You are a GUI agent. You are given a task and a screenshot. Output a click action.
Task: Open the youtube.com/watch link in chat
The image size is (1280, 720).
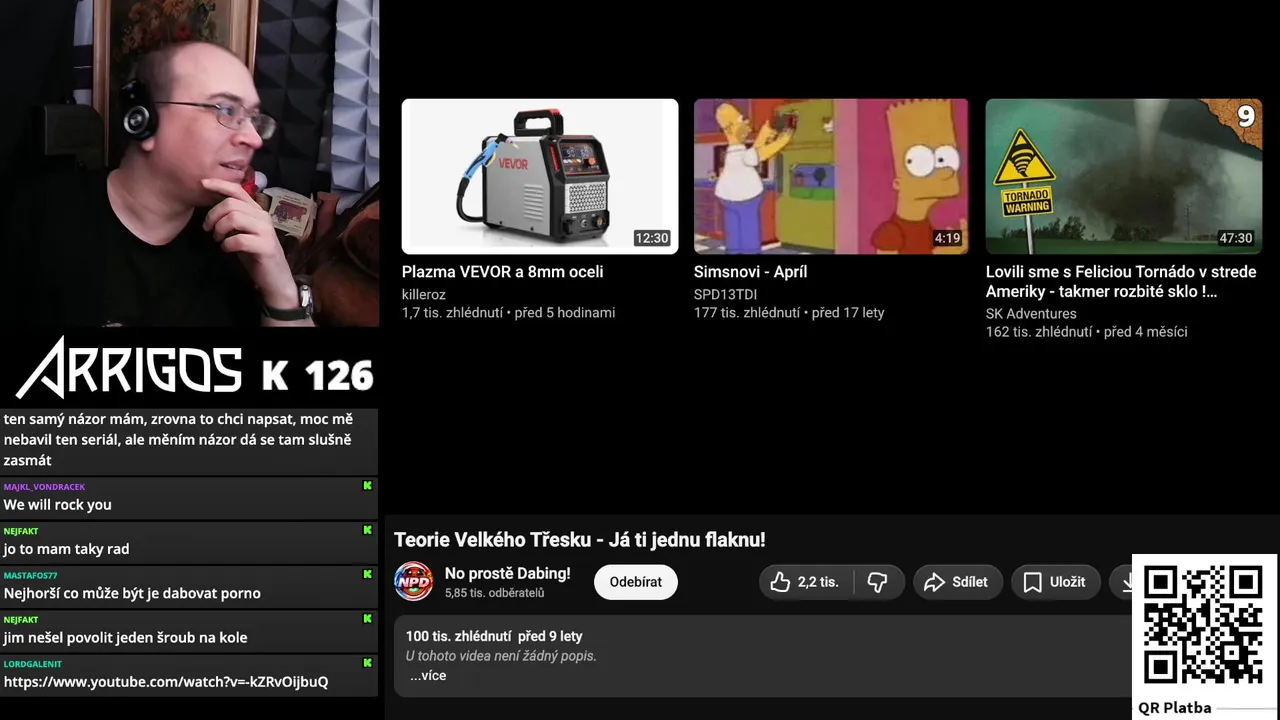tap(165, 682)
